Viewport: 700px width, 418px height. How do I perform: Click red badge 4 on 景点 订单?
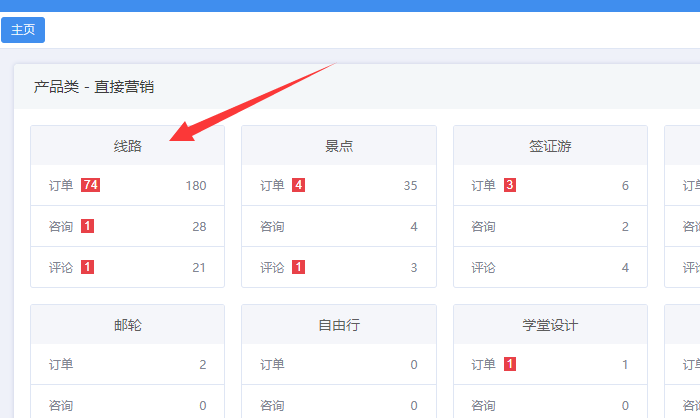(298, 185)
